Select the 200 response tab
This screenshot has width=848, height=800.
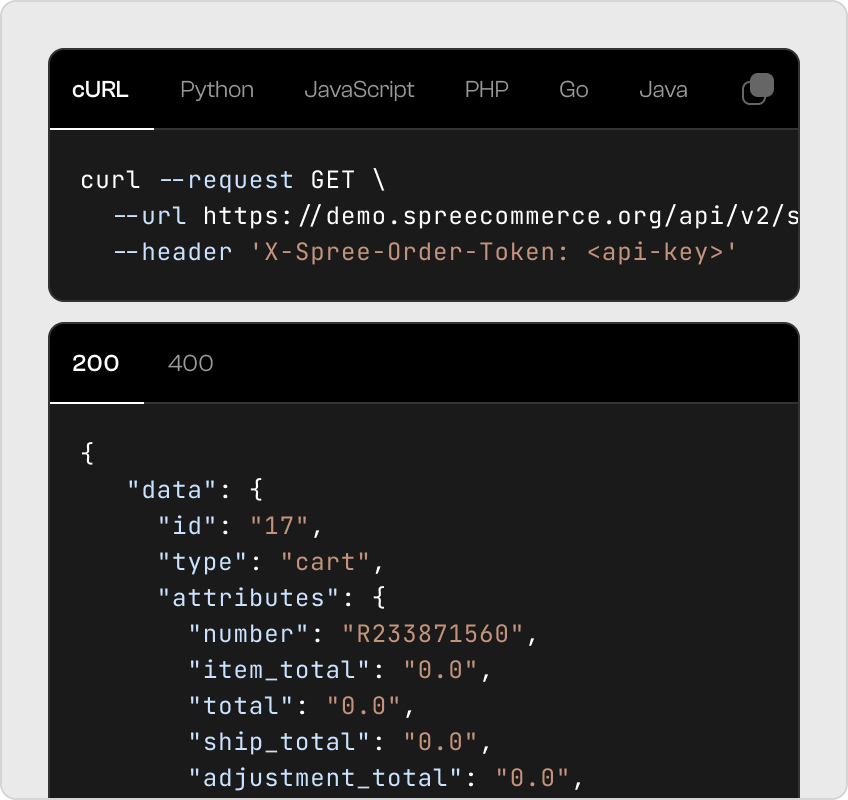(96, 363)
